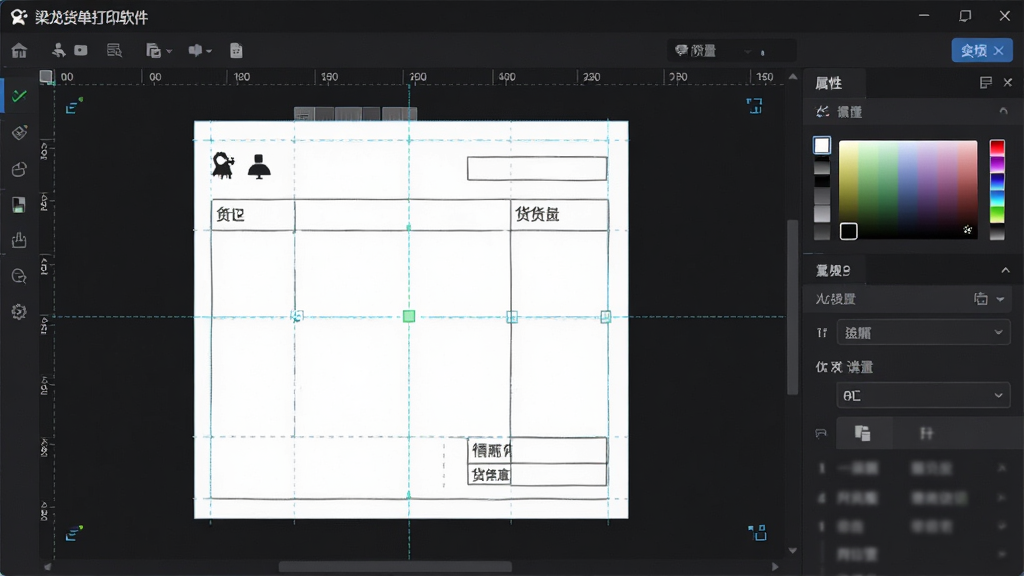Screen dimensions: 1024x576
Task: Click the save disk icon in left sidebar
Action: [x=19, y=205]
